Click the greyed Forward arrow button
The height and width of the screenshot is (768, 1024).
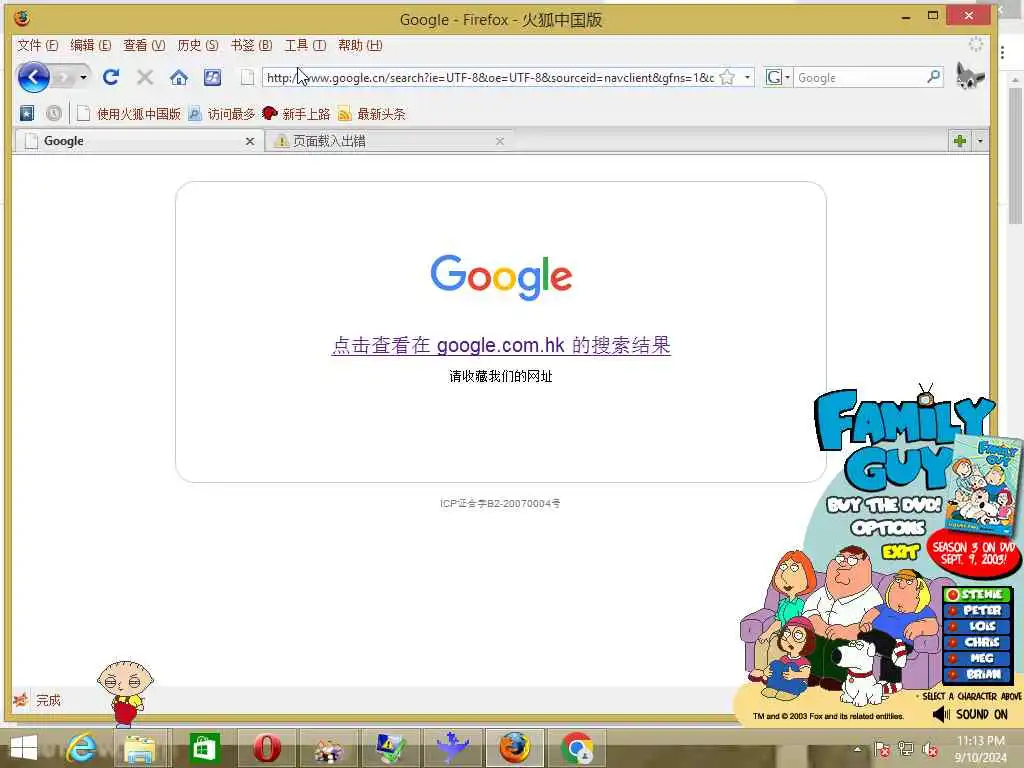(63, 78)
